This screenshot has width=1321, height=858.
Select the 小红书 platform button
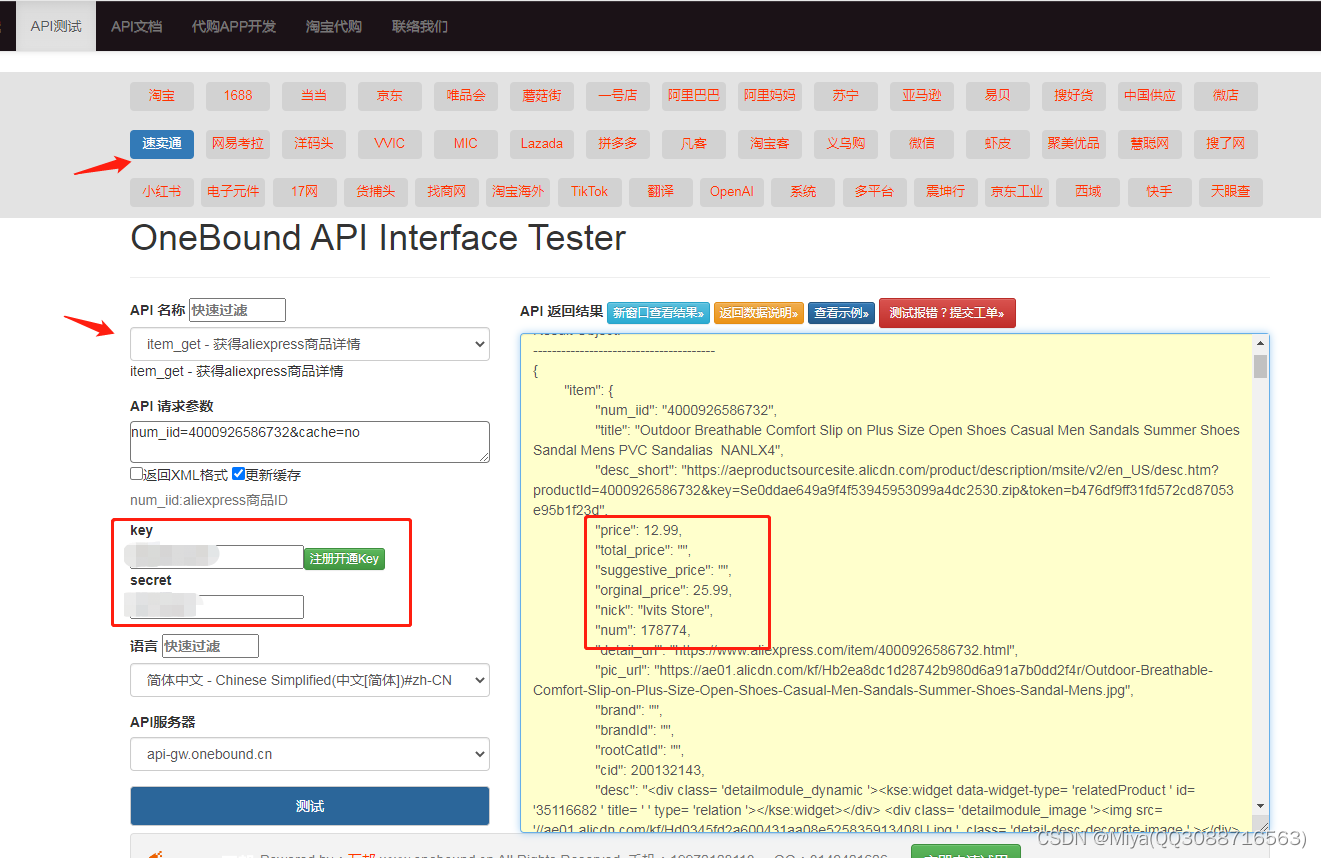pyautogui.click(x=162, y=192)
